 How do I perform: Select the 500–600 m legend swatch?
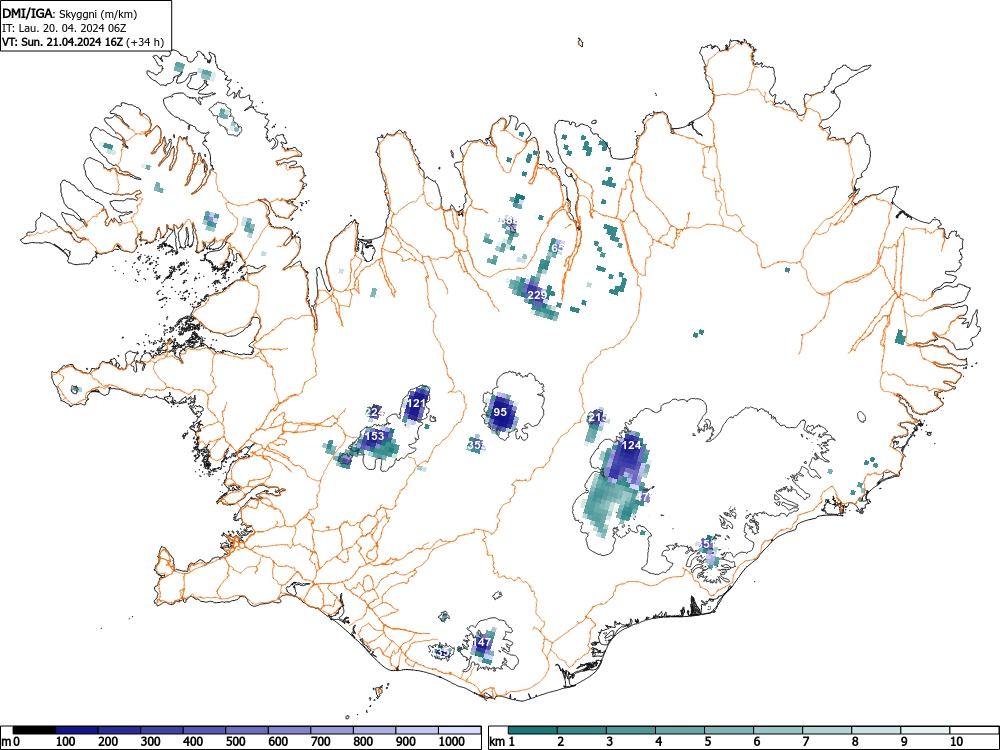[247, 730]
